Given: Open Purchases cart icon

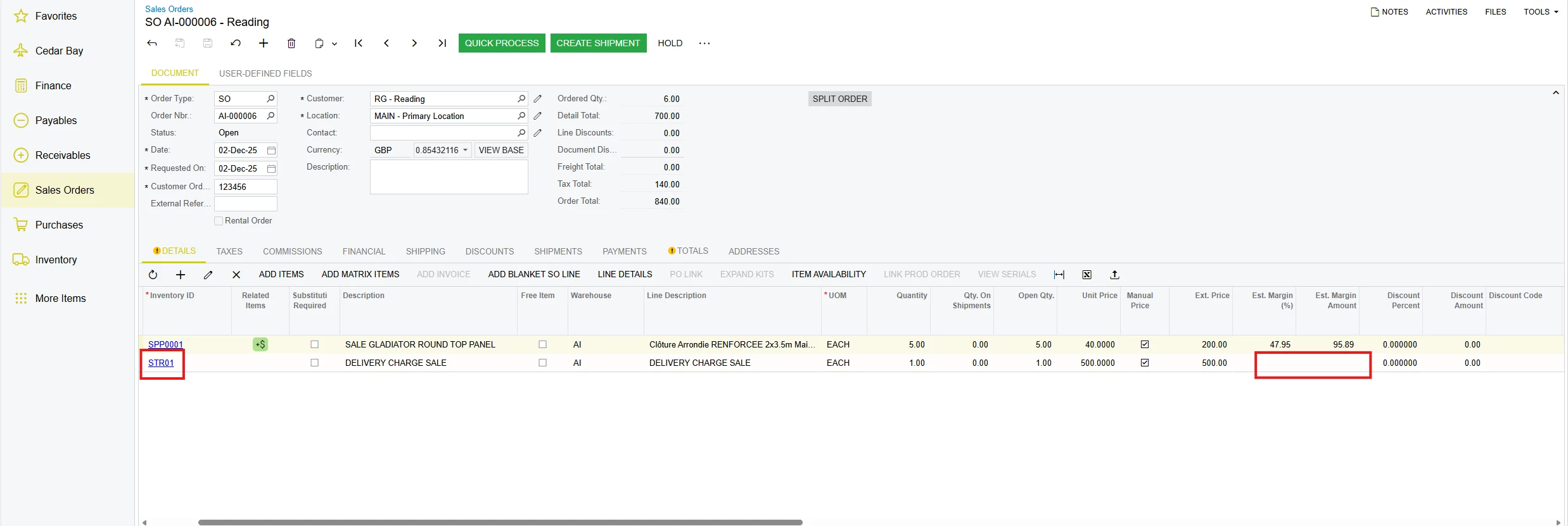Looking at the screenshot, I should (x=21, y=225).
